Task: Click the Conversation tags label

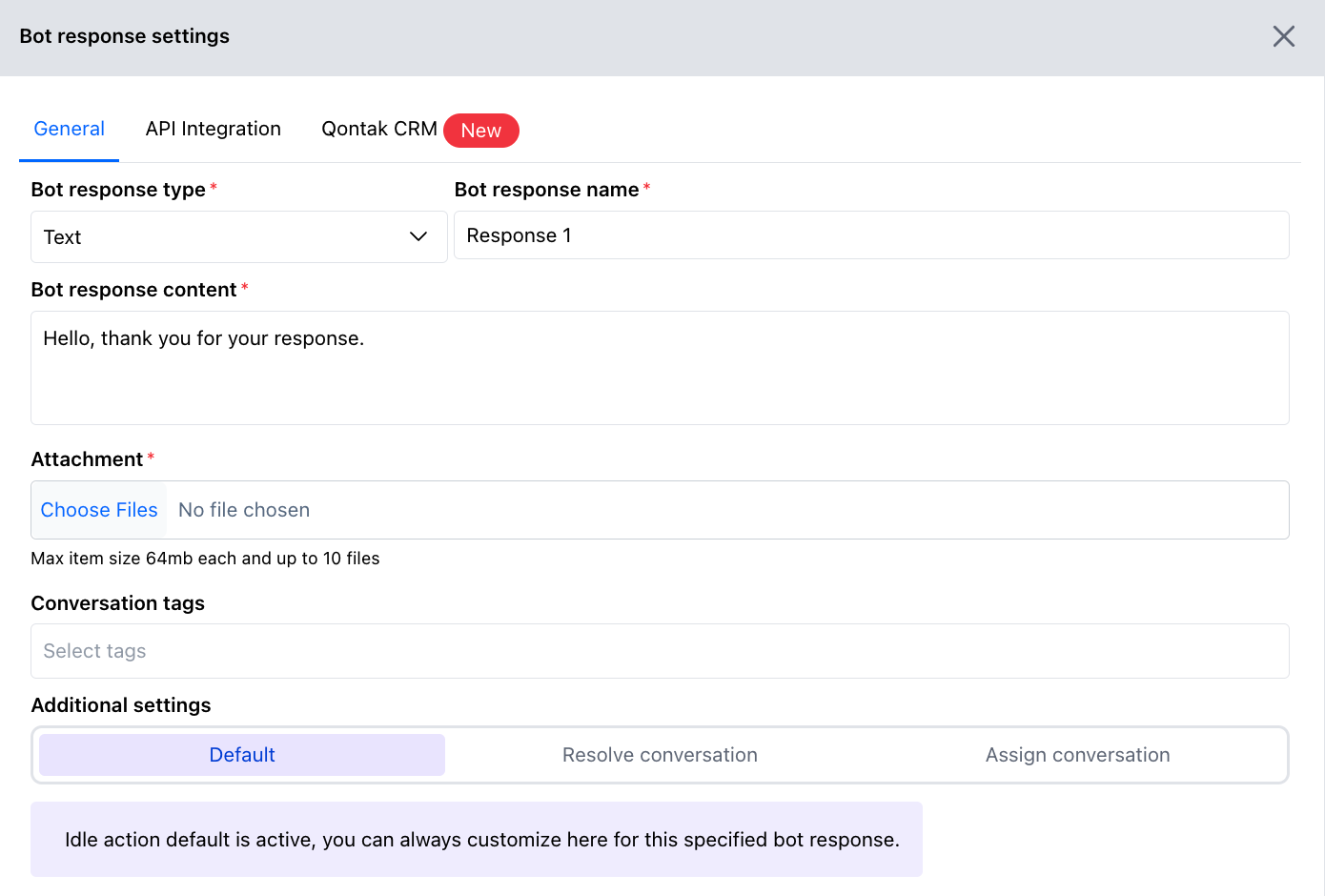Action: coord(118,602)
